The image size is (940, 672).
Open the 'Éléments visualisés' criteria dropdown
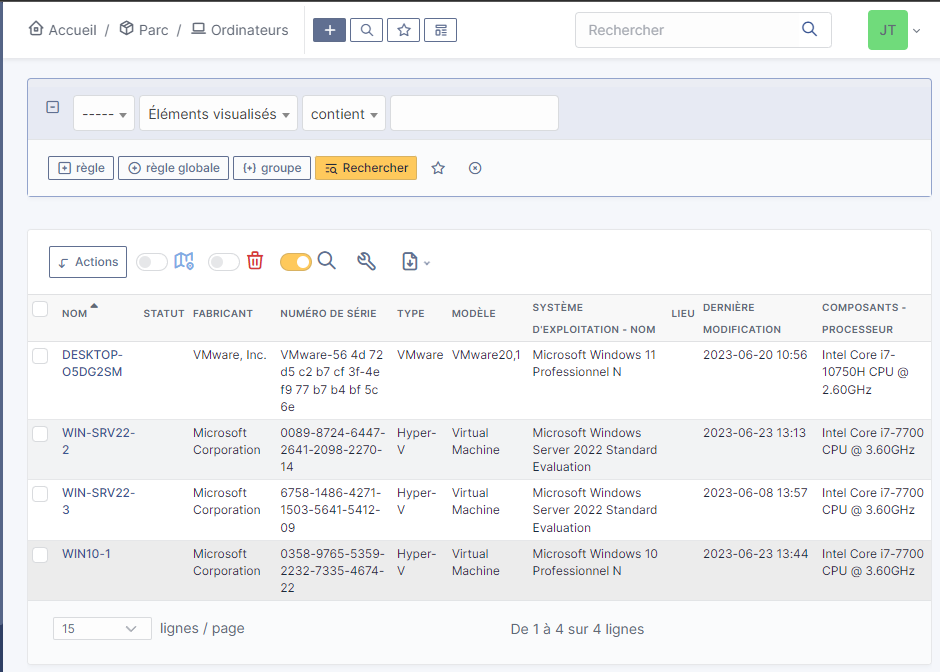coord(219,114)
